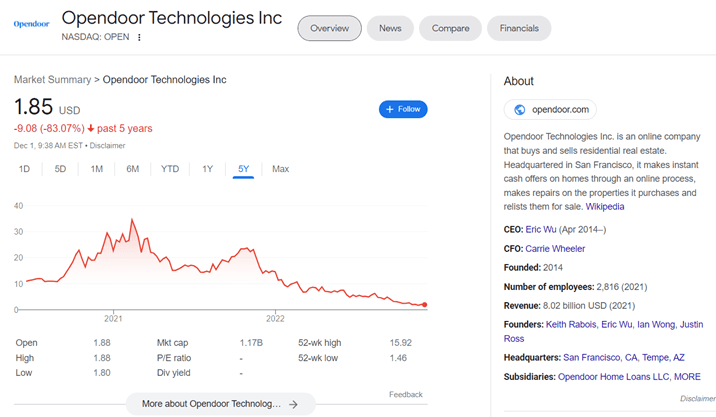716x417 pixels.
Task: Open the Financials tab
Action: 519,28
